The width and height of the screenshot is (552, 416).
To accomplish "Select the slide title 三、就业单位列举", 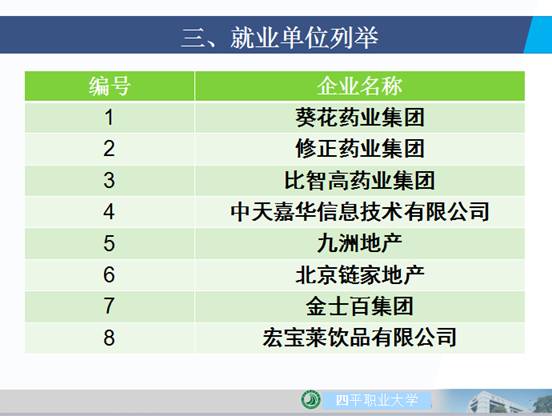I will tap(280, 38).
